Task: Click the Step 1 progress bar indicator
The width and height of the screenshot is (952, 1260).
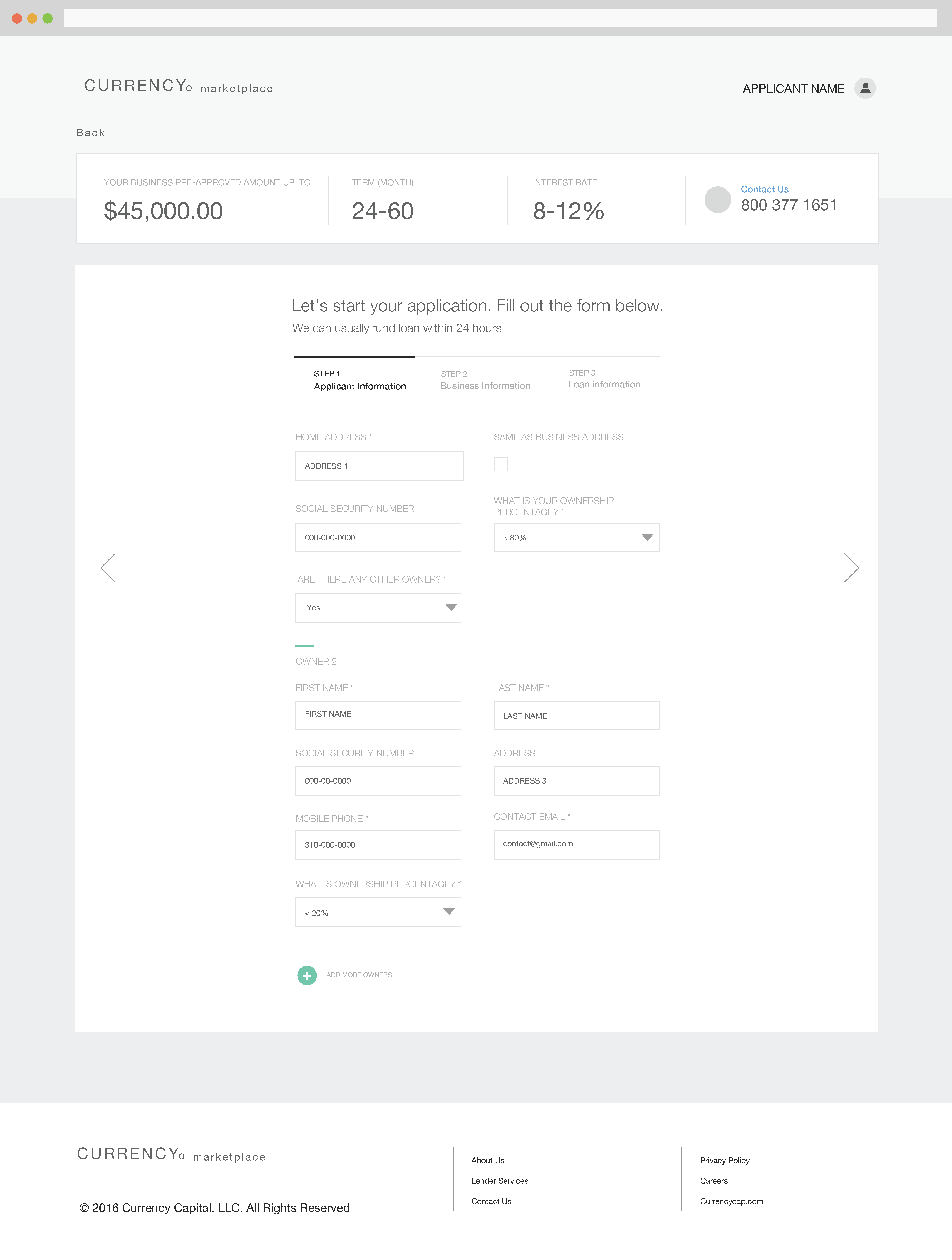Action: click(x=353, y=356)
